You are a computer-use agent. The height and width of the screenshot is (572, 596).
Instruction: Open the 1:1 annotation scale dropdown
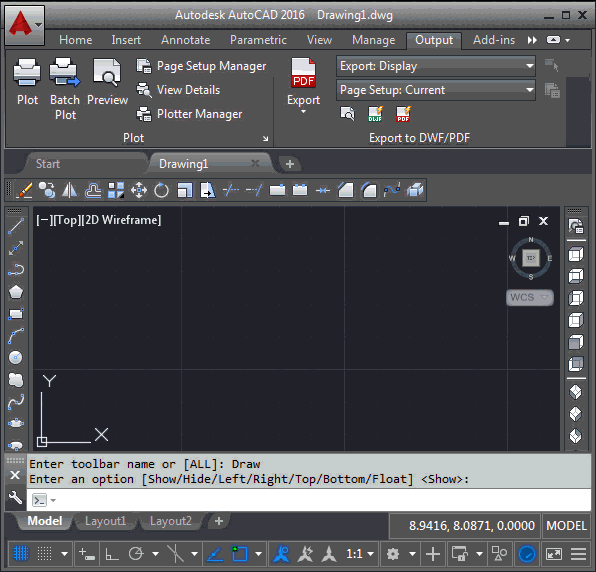tap(360, 554)
